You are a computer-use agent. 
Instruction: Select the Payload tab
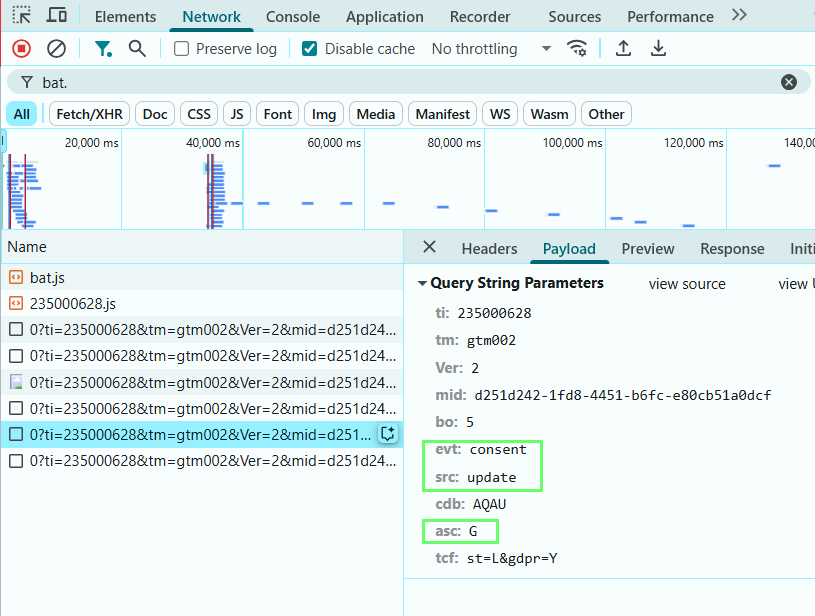pos(569,248)
